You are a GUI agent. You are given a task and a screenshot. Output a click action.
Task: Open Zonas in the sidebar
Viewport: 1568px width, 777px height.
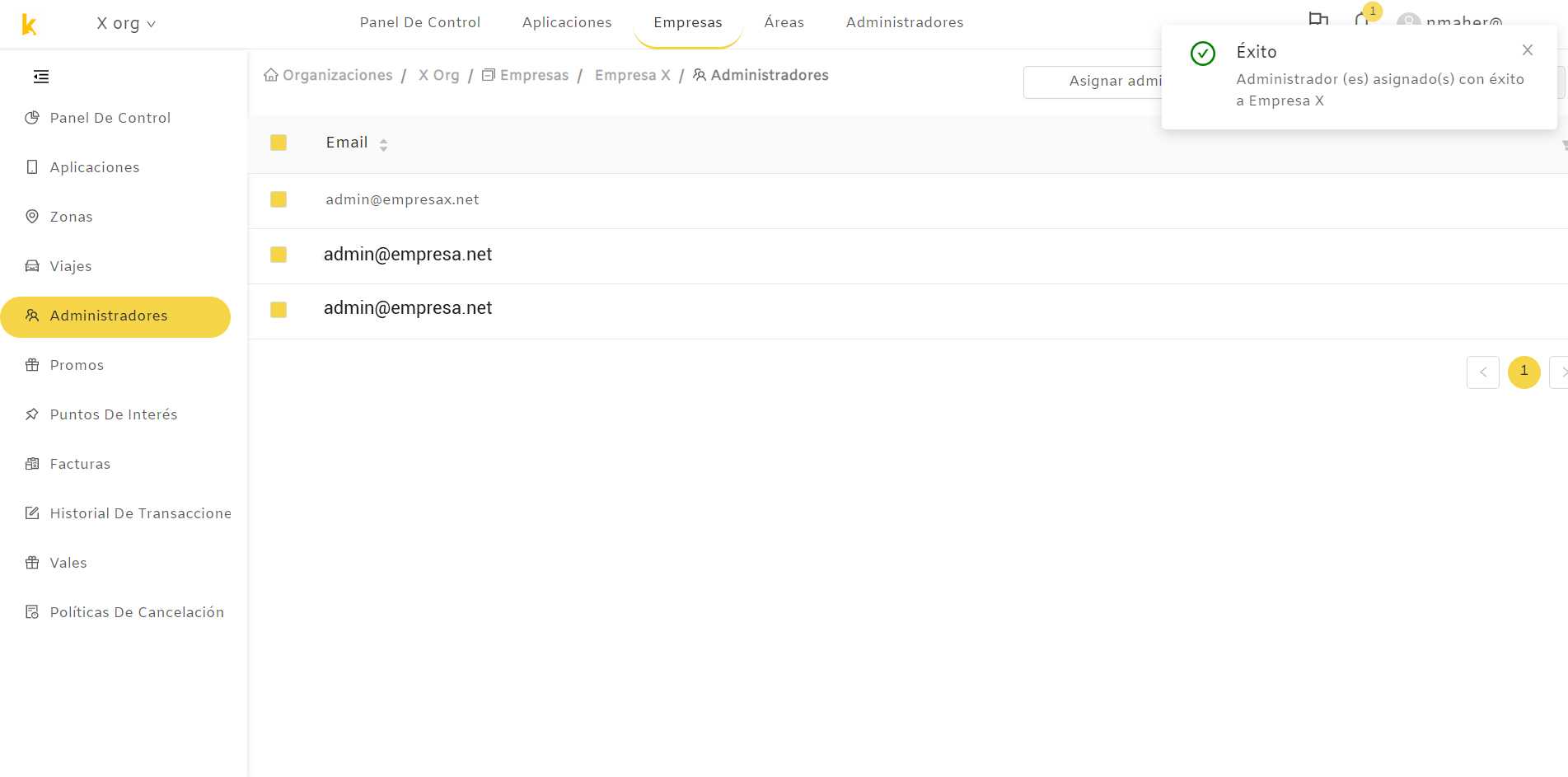72,217
